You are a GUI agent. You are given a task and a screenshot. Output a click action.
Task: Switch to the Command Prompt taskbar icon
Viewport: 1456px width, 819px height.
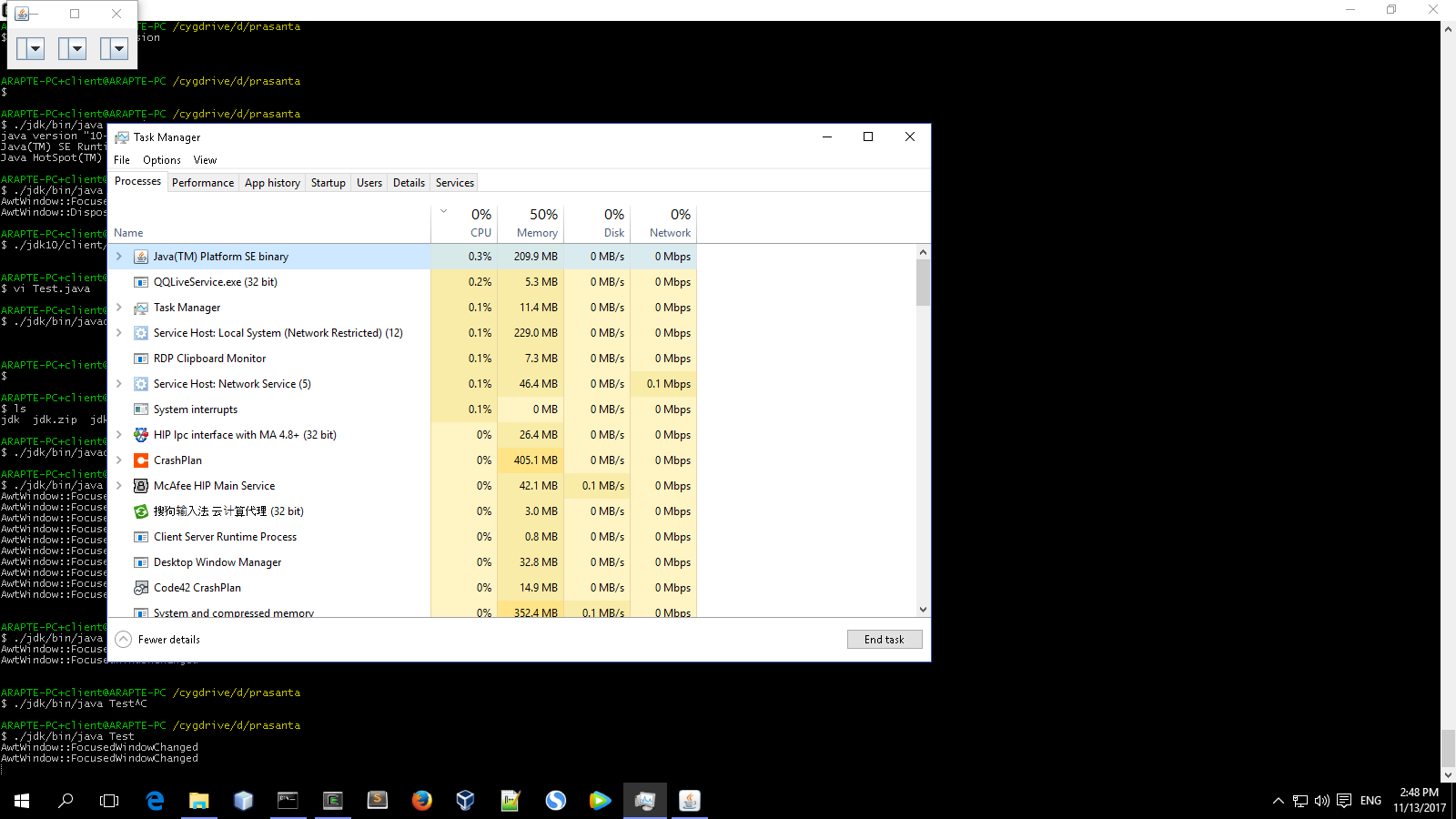click(x=288, y=801)
